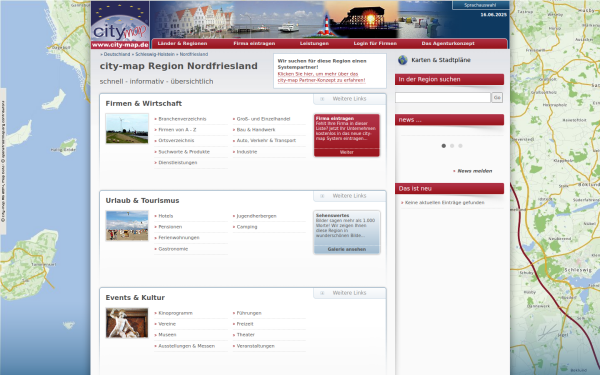The height and width of the screenshot is (375, 600).
Task: Open Gastronomie link
Action: coord(173,249)
